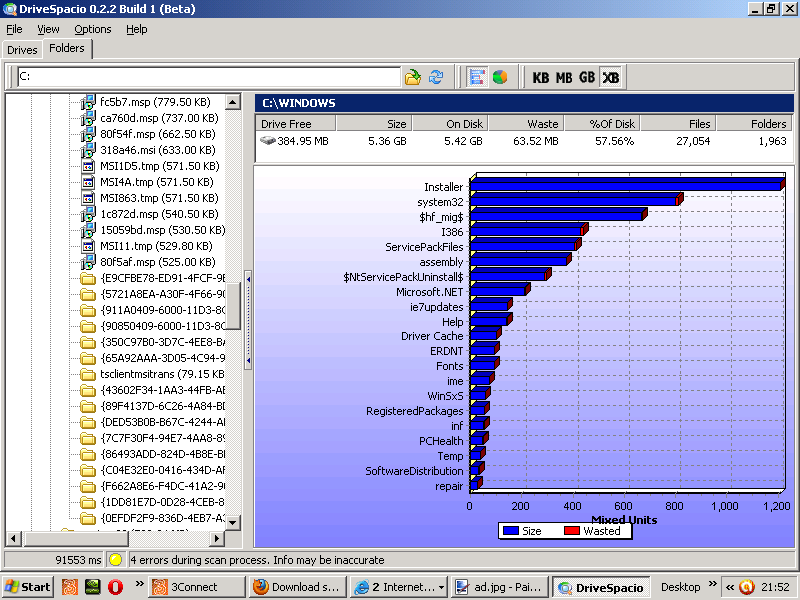The image size is (800, 600).
Task: Select MSI4A.tmp in the tree
Action: 157,182
